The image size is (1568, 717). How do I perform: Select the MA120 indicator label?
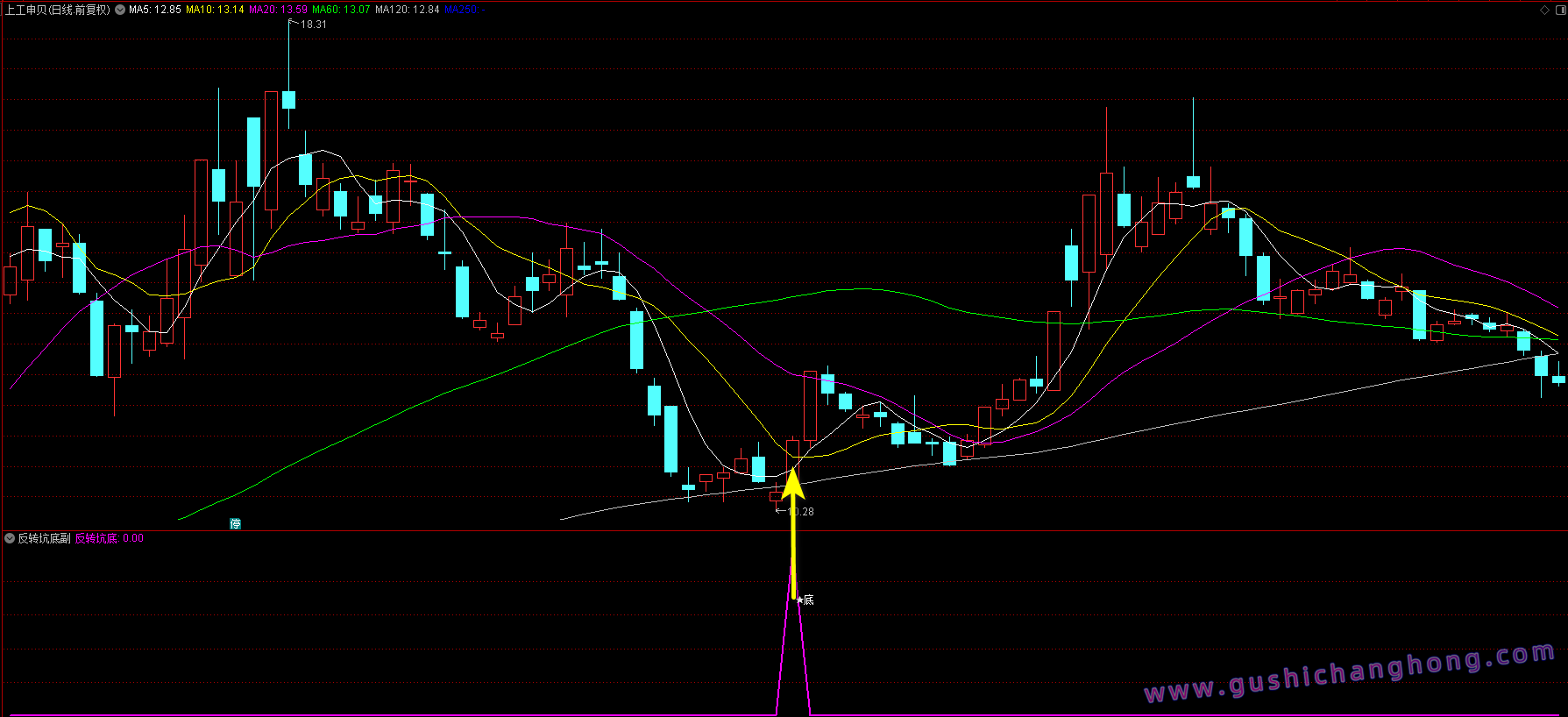pos(407,10)
